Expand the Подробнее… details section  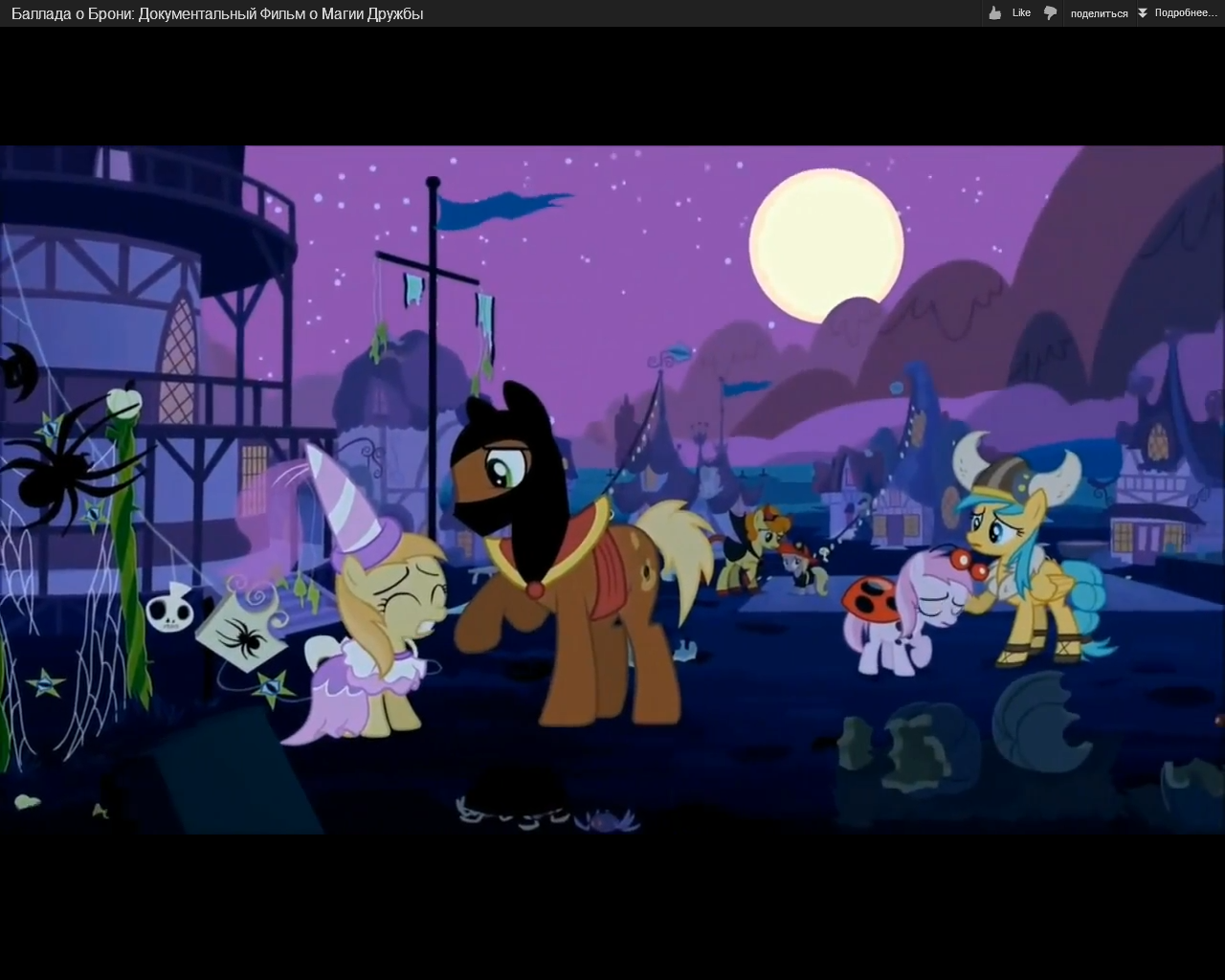tap(1186, 12)
